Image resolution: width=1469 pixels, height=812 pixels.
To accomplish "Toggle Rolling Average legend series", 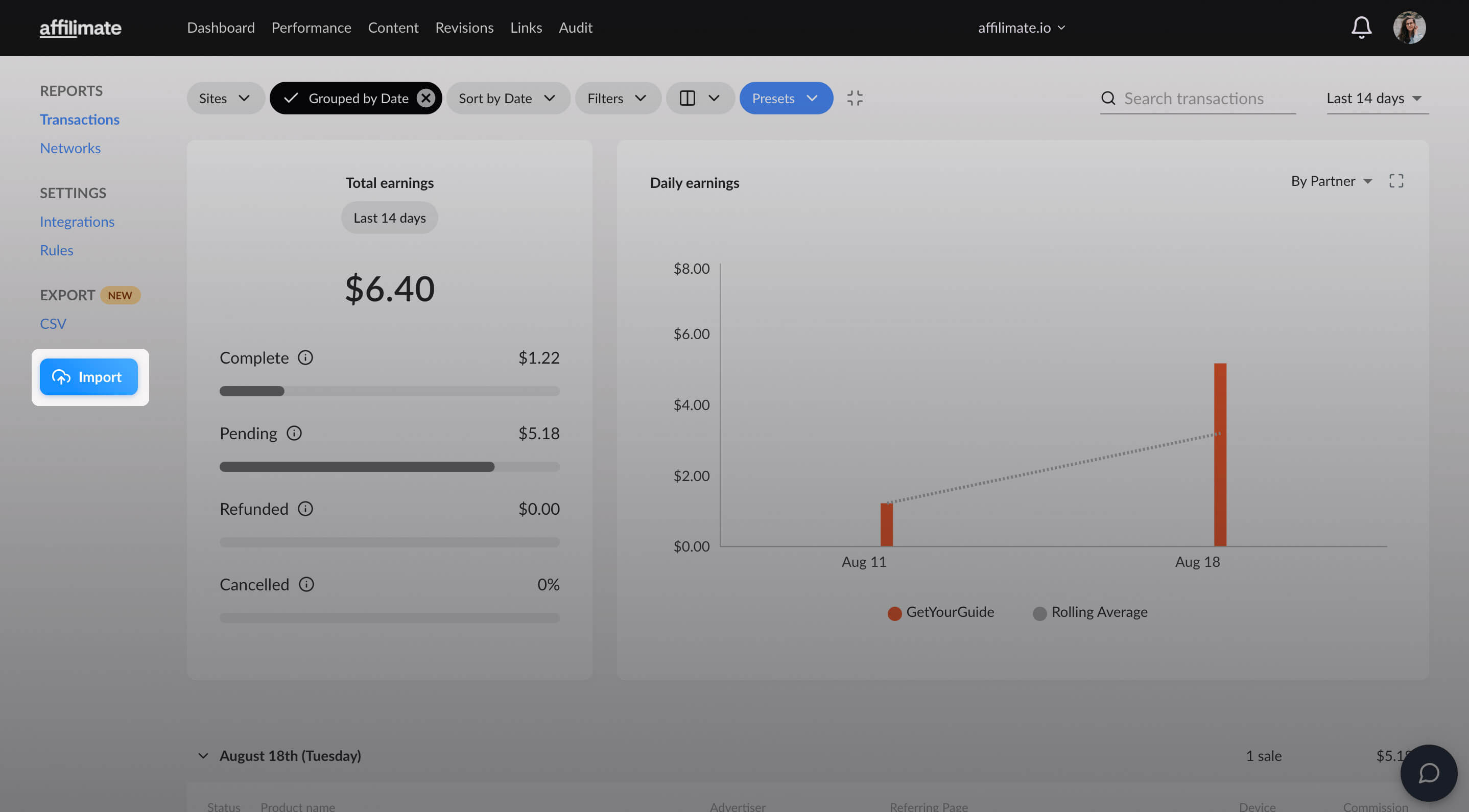I will (x=1091, y=612).
